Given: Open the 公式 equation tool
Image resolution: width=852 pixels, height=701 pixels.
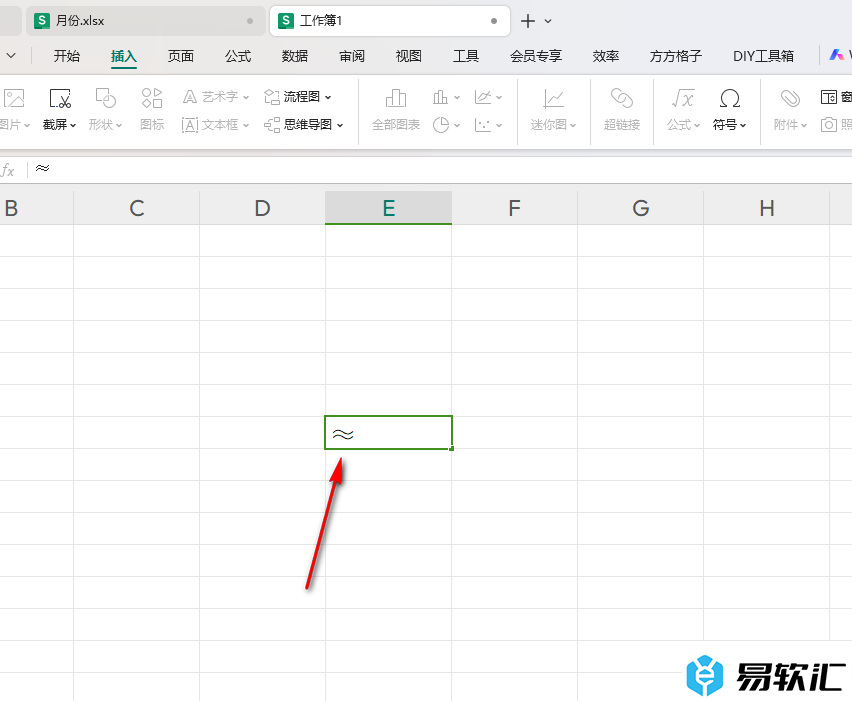Looking at the screenshot, I should coord(683,110).
